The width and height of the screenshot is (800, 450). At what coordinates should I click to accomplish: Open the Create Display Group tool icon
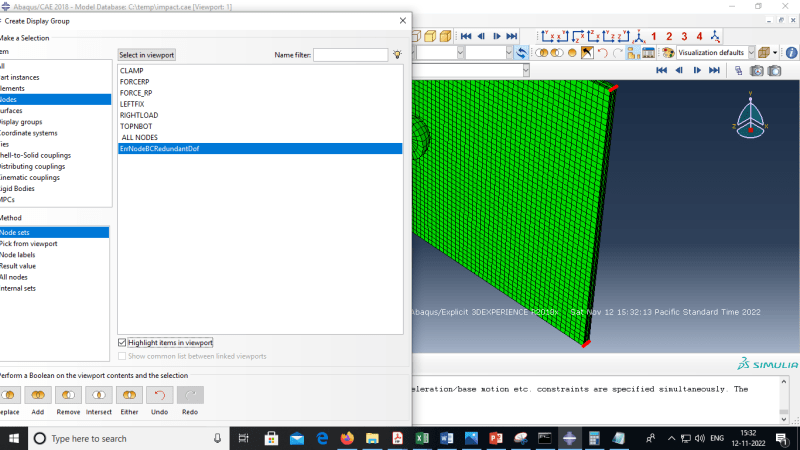click(633, 53)
